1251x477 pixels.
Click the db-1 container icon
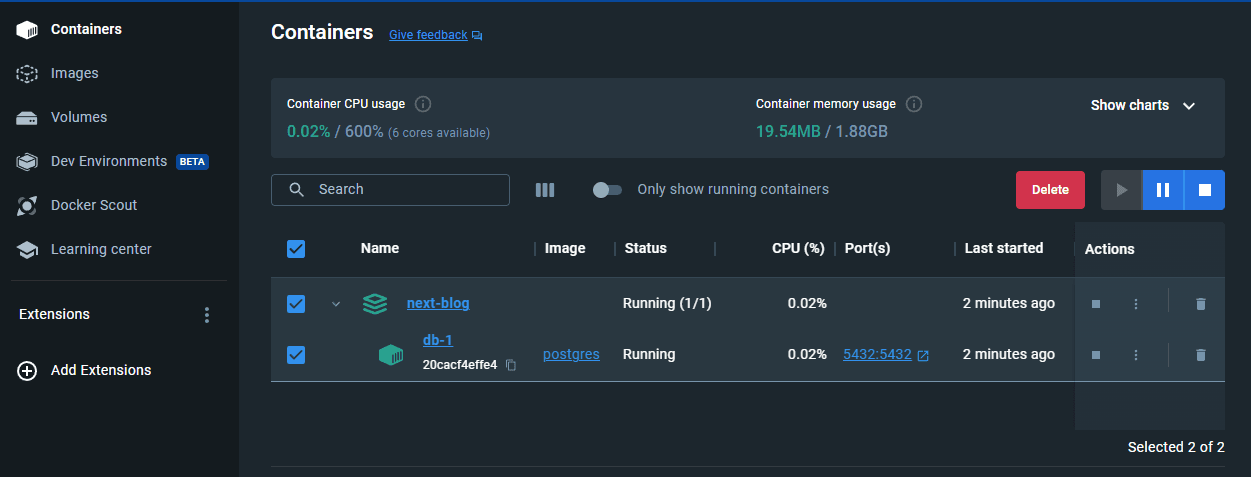pyautogui.click(x=391, y=355)
